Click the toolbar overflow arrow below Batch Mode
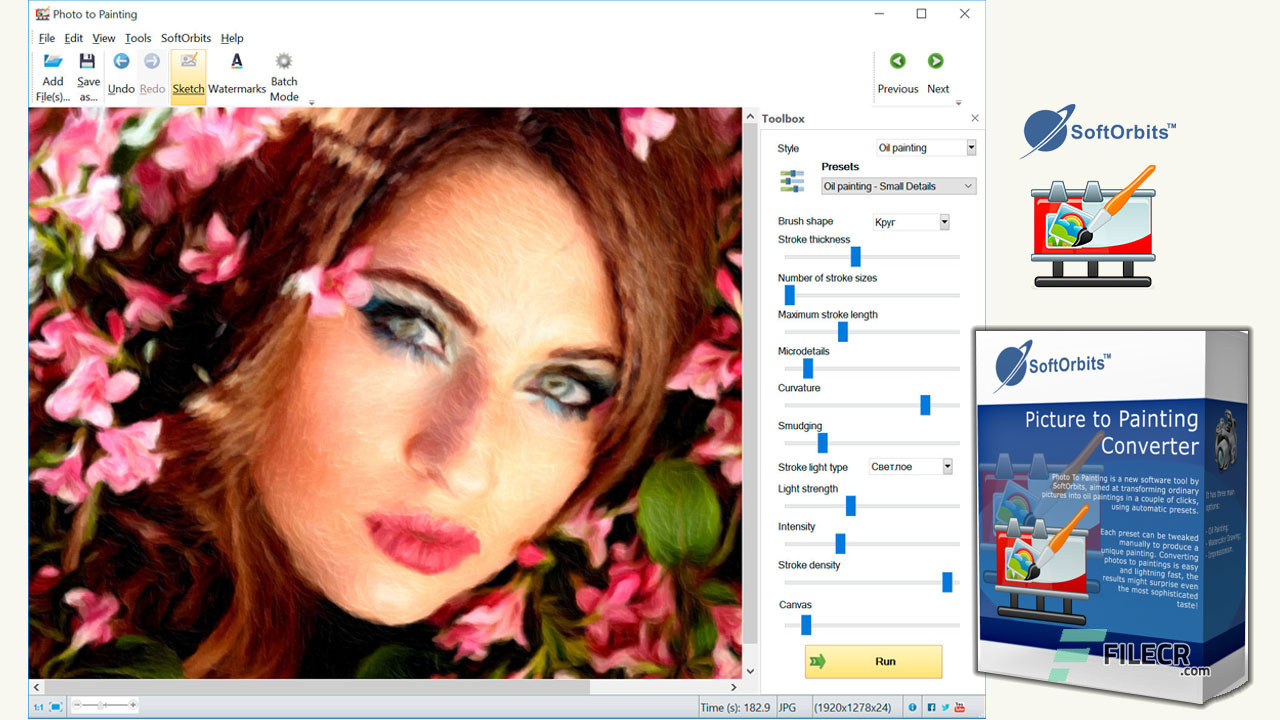Viewport: 1280px width, 720px height. (311, 102)
